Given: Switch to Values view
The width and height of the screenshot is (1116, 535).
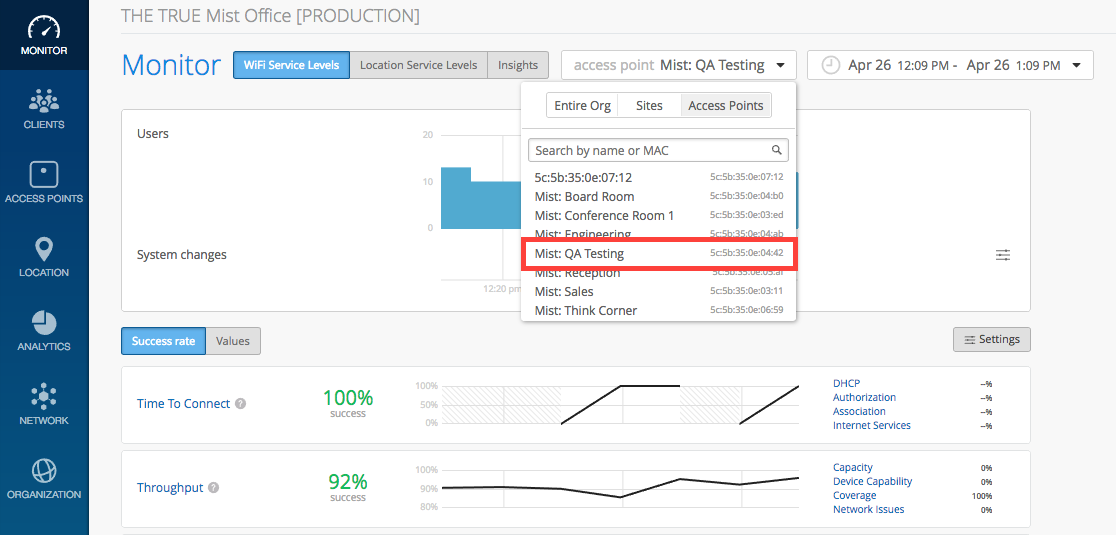Looking at the screenshot, I should (x=233, y=341).
